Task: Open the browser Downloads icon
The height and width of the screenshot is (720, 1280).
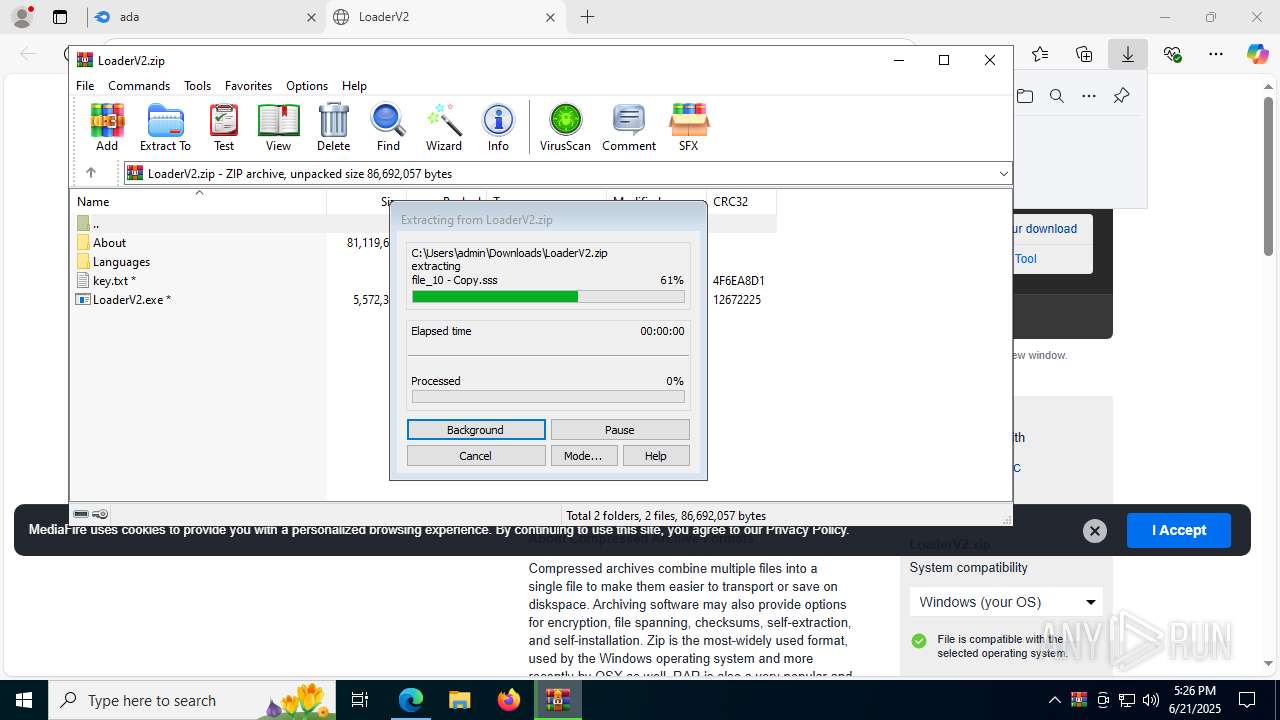Action: click(x=1127, y=54)
